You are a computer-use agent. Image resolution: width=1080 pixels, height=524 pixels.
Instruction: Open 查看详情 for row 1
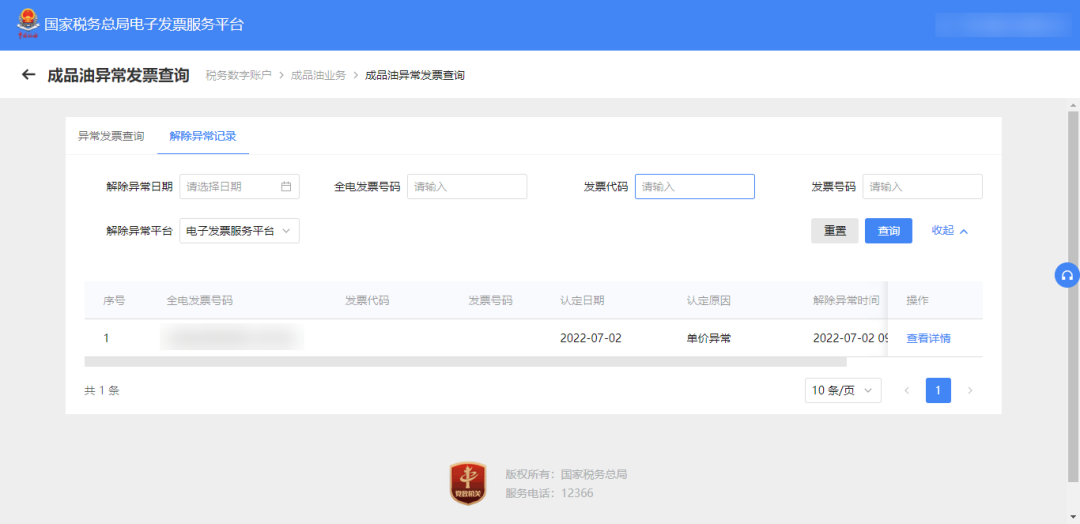point(928,338)
